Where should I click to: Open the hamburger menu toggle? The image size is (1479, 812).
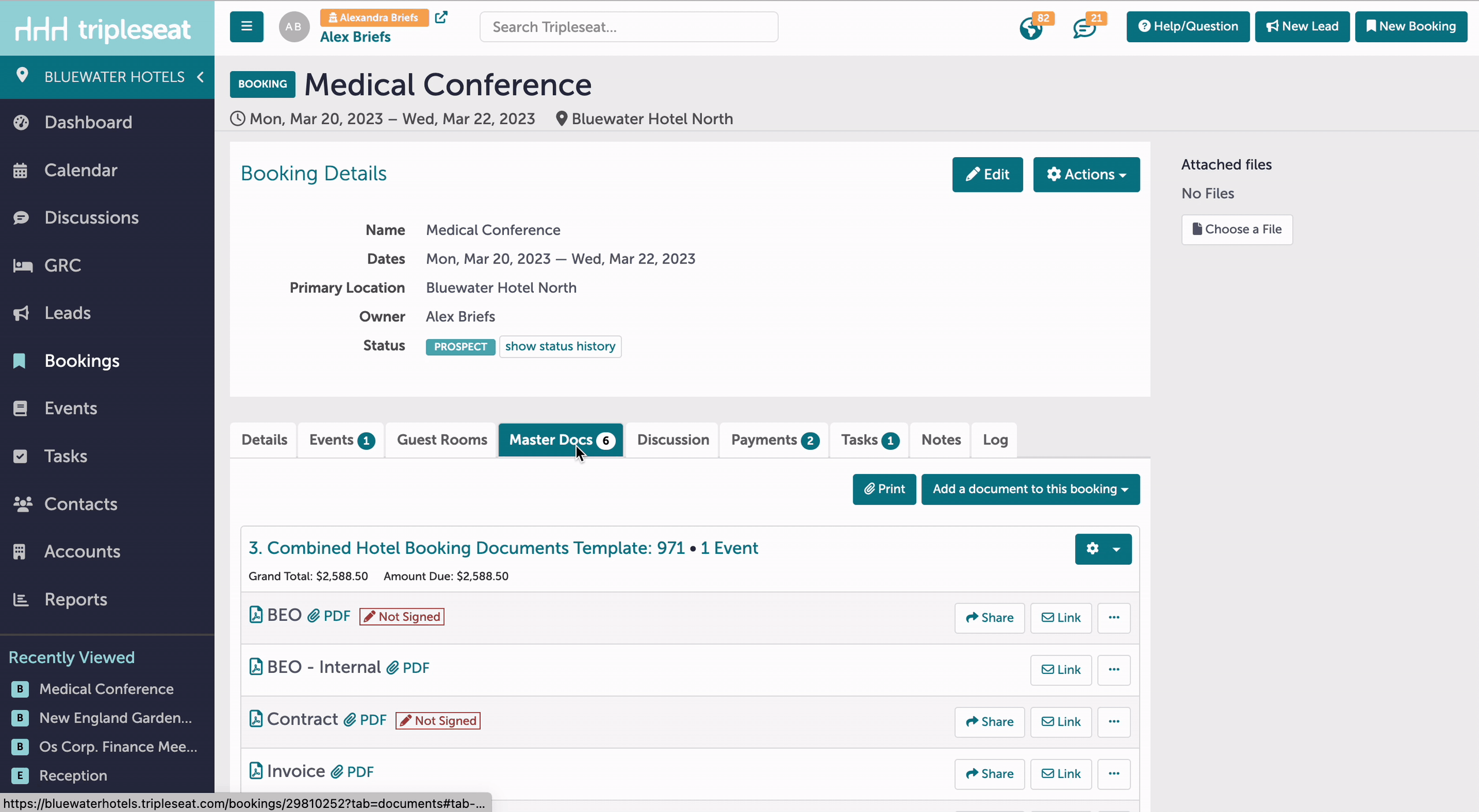pyautogui.click(x=247, y=27)
